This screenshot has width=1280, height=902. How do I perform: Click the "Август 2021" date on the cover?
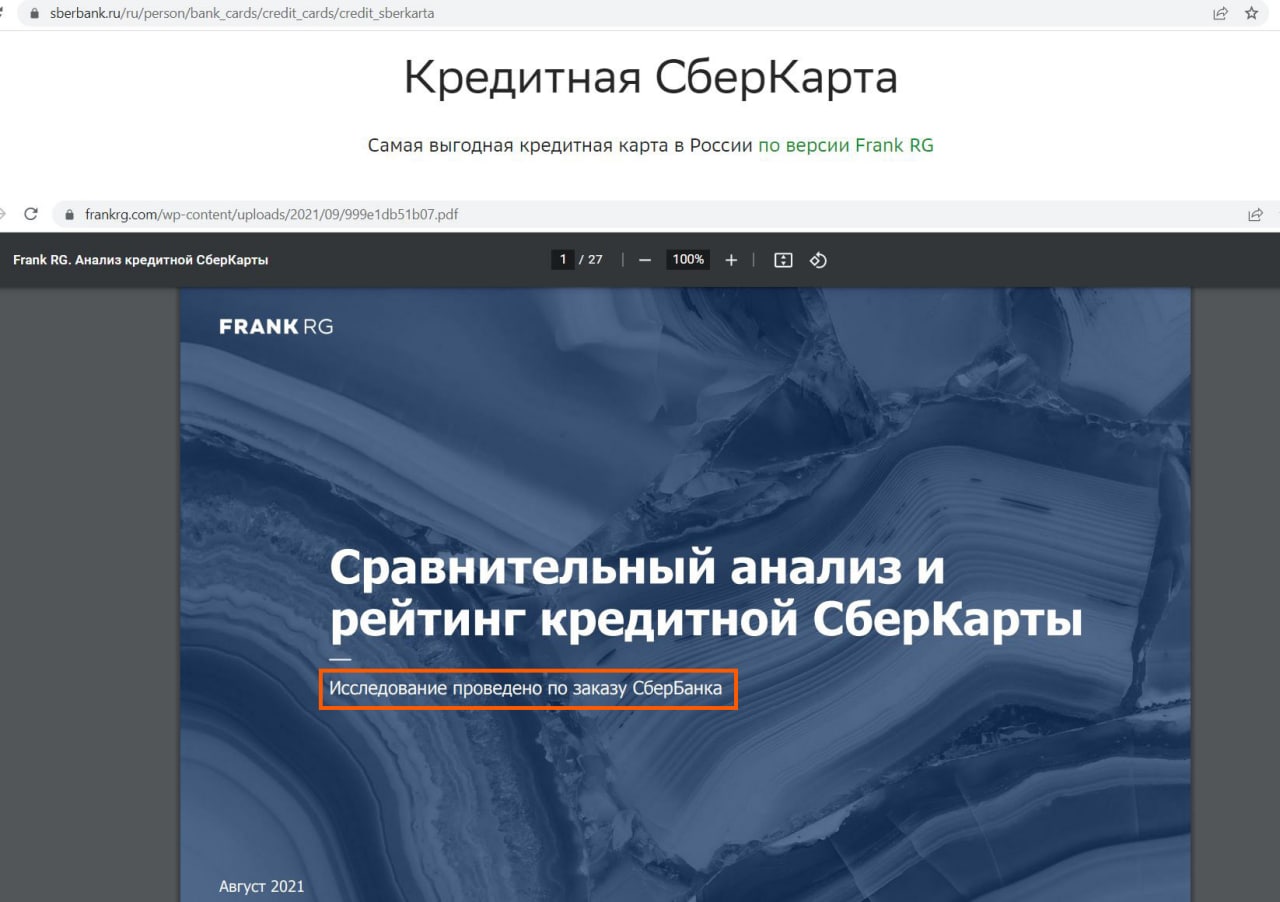[x=262, y=886]
